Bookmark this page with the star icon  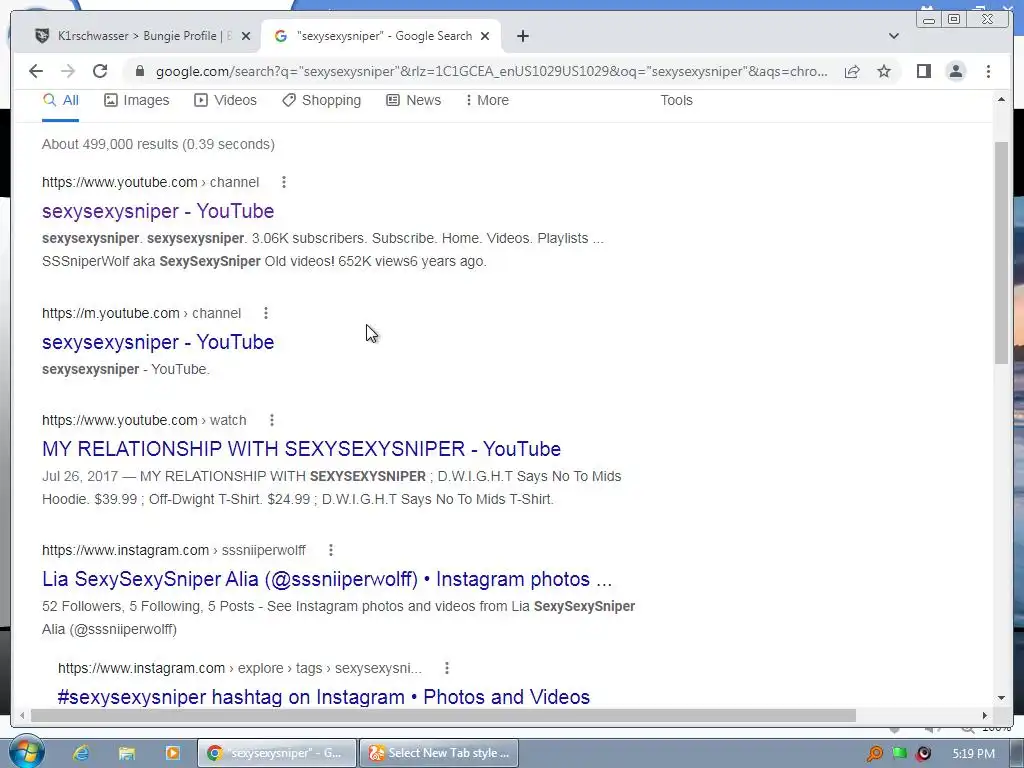(x=884, y=71)
